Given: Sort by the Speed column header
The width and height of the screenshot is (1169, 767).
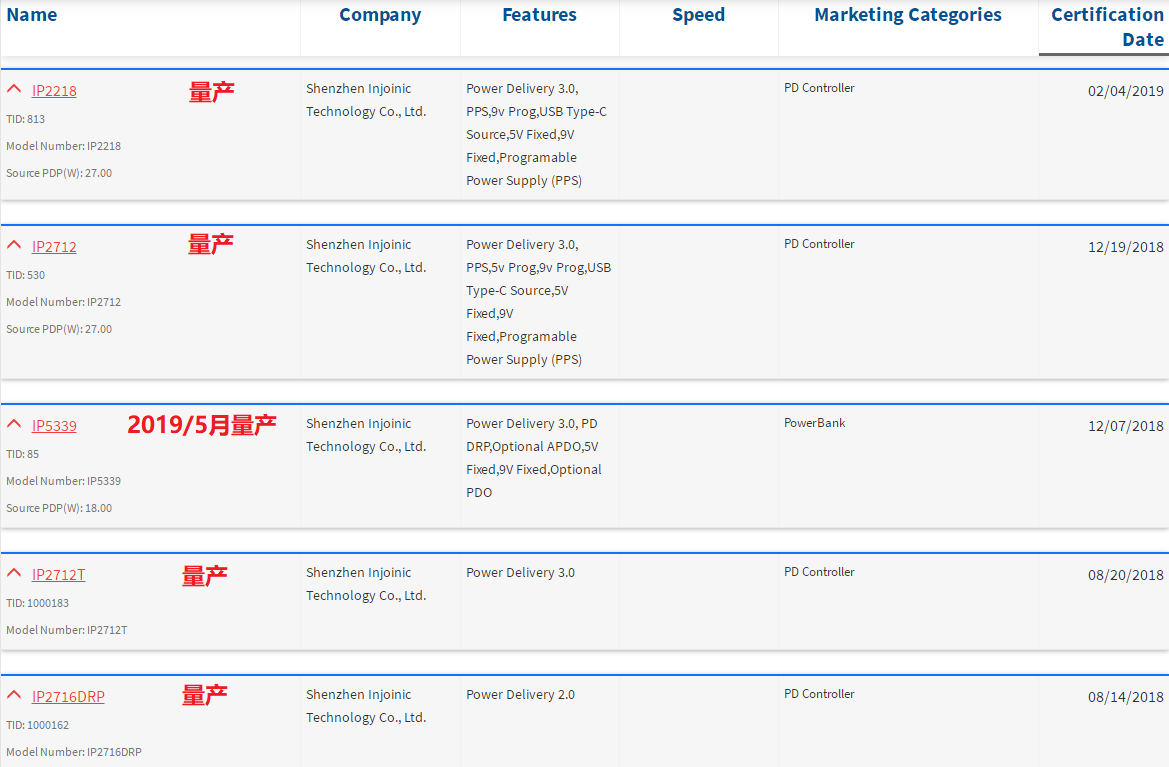Looking at the screenshot, I should (x=698, y=15).
